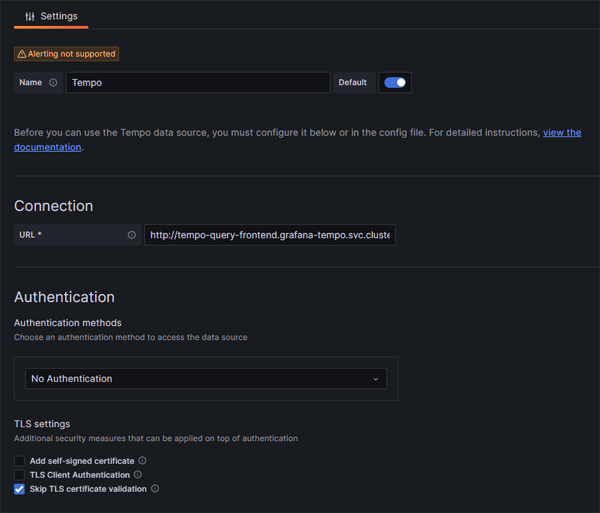The image size is (600, 513).
Task: Enable Add self-signed certificate checkbox
Action: click(19, 461)
